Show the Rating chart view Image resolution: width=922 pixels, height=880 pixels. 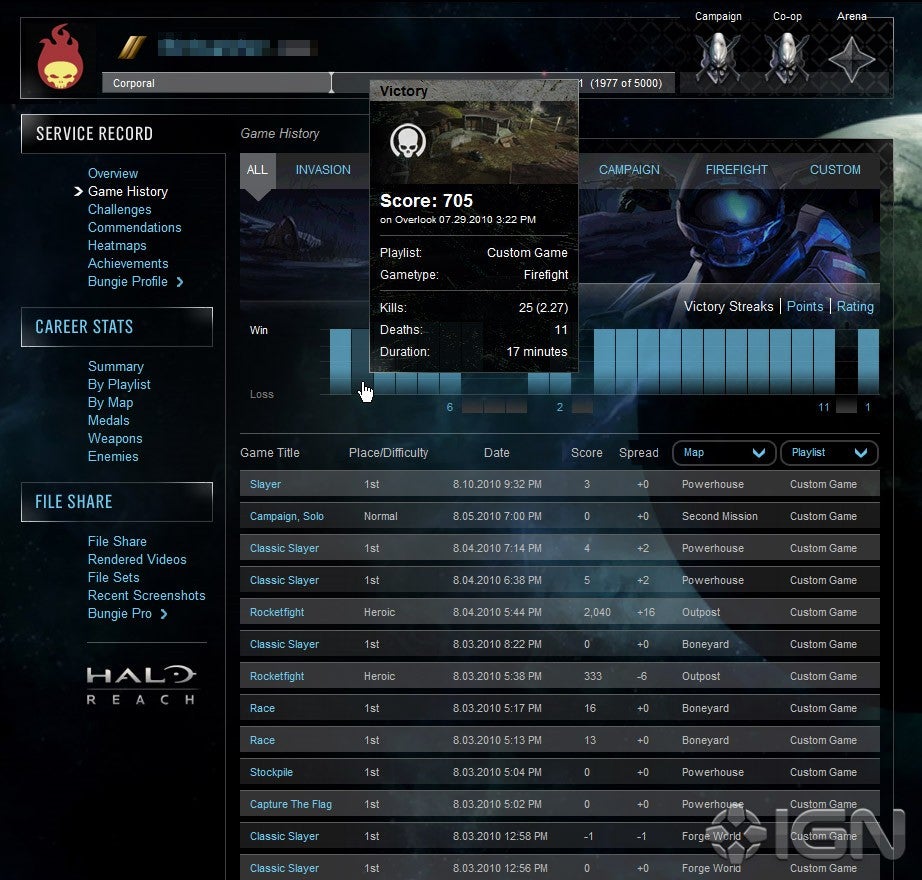pyautogui.click(x=855, y=306)
